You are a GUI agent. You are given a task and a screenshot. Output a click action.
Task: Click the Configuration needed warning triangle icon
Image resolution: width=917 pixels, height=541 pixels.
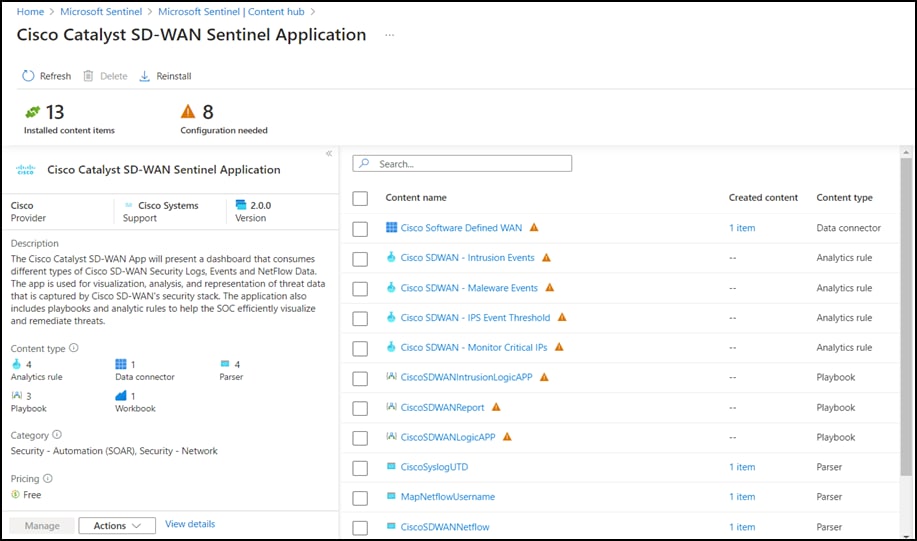click(188, 111)
